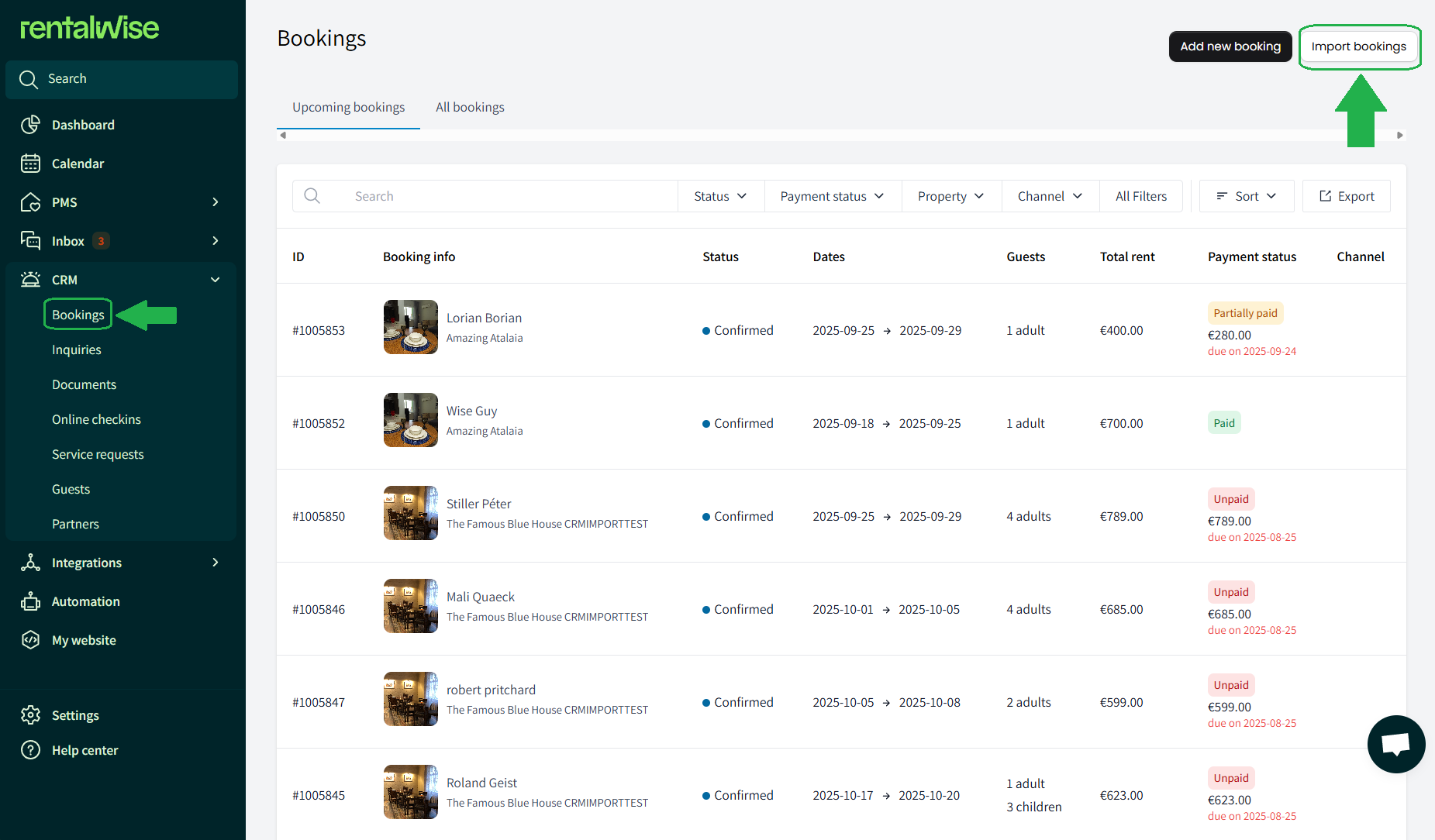
Task: Open the Channel filter dropdown
Action: pos(1050,196)
